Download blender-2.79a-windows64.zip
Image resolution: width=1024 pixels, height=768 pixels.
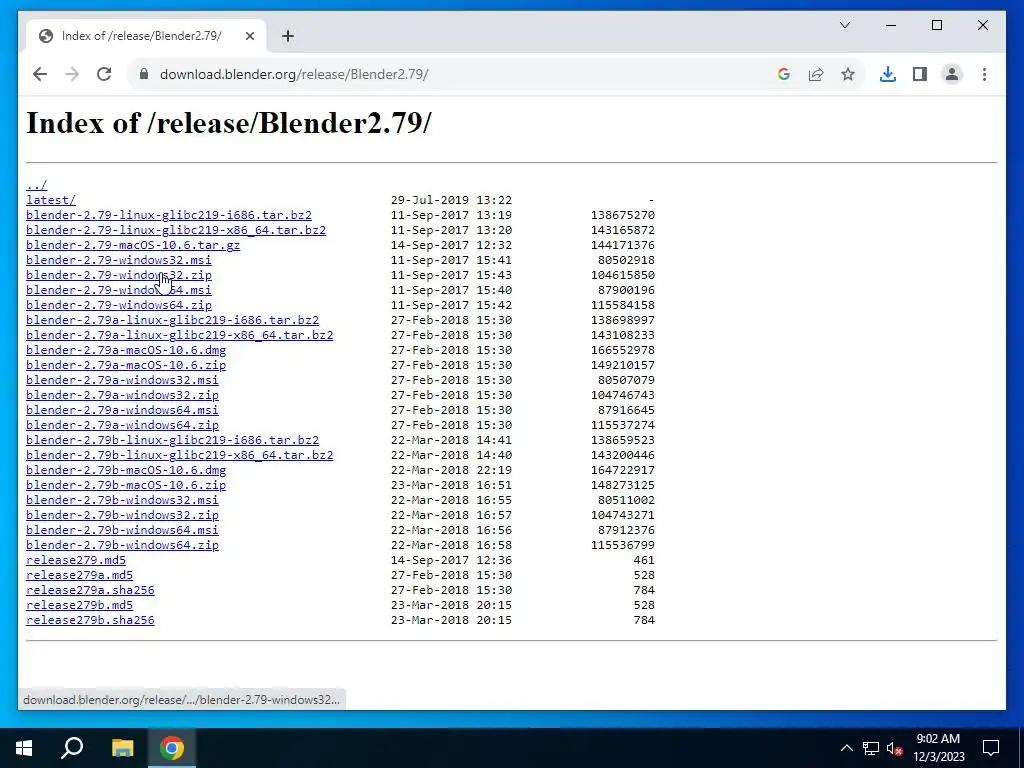click(123, 425)
